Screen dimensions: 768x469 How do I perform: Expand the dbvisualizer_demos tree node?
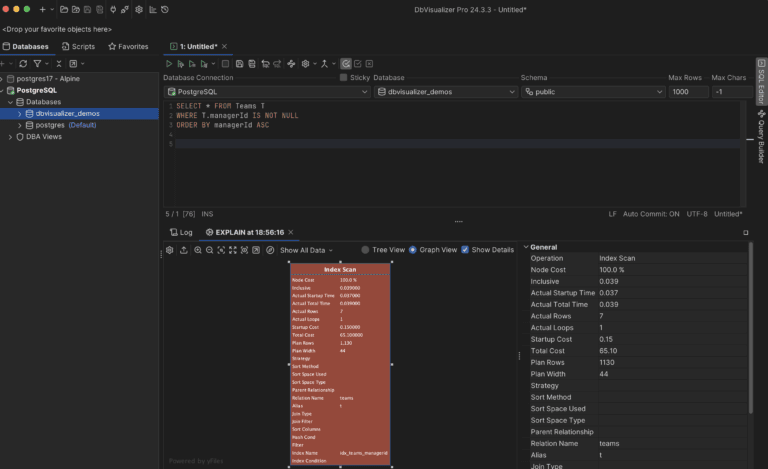(x=20, y=114)
